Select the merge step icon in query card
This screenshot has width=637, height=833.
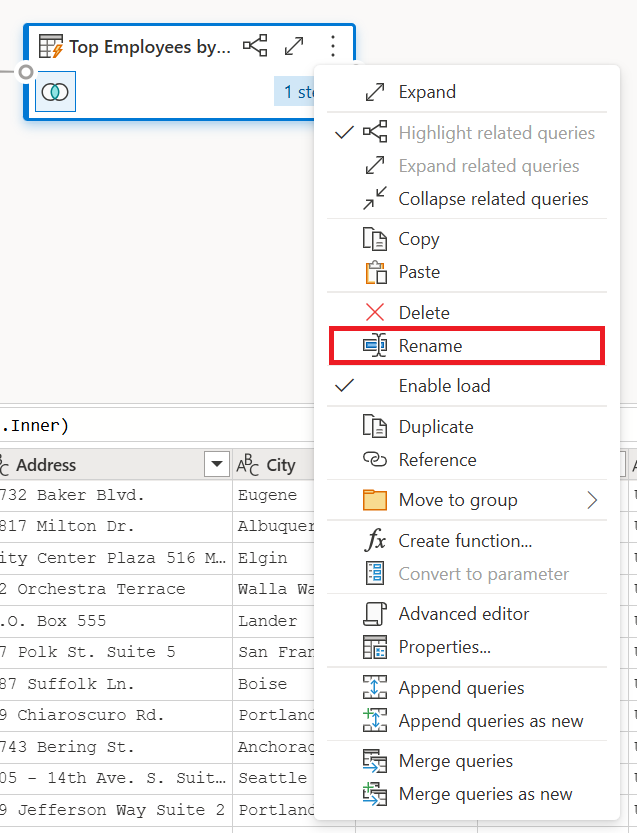pos(55,92)
